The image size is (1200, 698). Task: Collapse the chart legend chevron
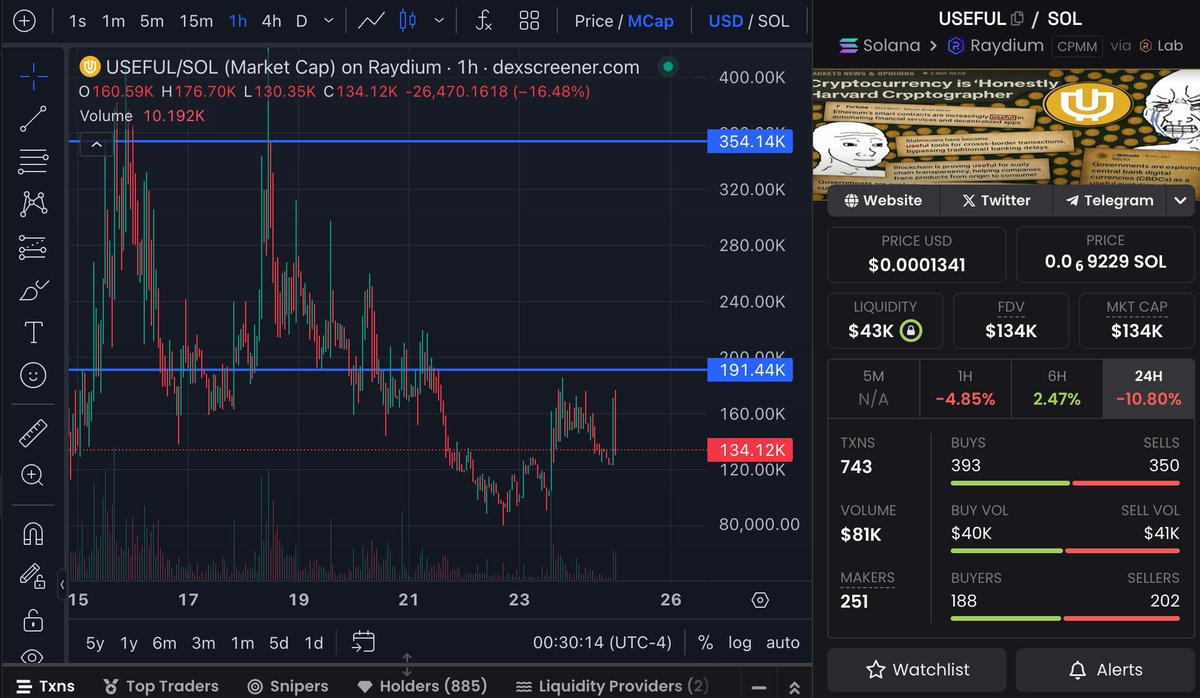coord(97,145)
